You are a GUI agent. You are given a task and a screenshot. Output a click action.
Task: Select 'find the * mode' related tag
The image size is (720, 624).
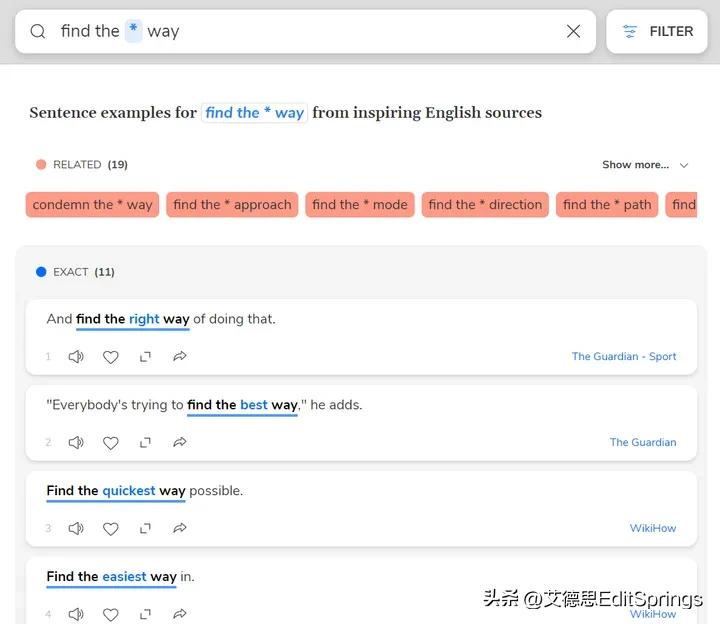[360, 204]
